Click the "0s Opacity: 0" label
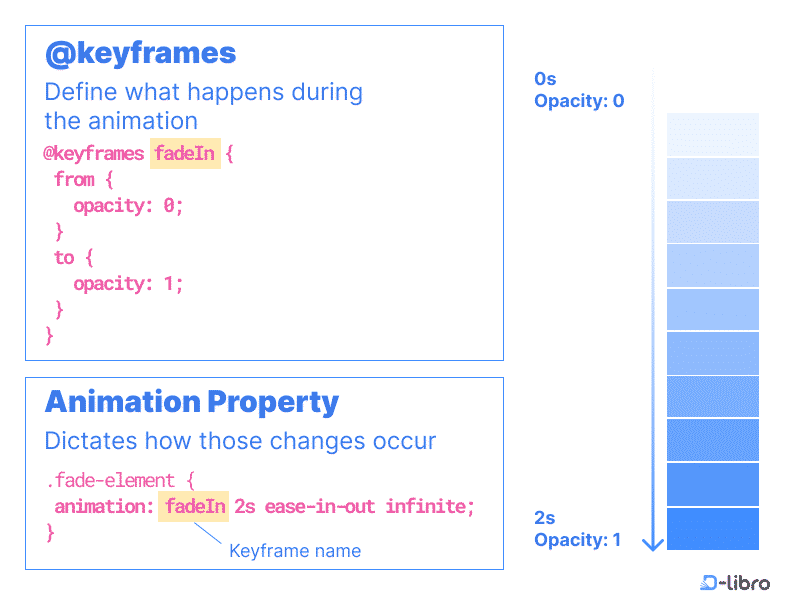Screen dimensions: 800x600 578,89
